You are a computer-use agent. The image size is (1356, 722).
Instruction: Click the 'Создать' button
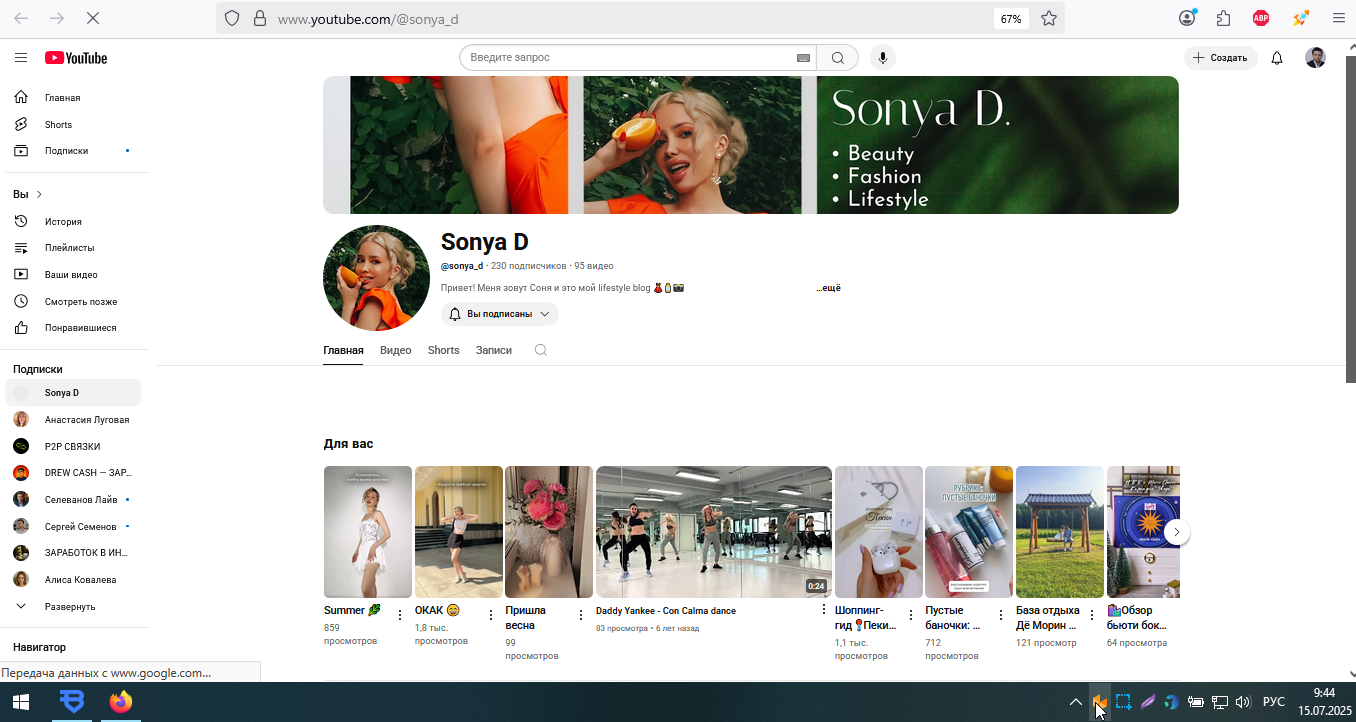click(x=1221, y=58)
